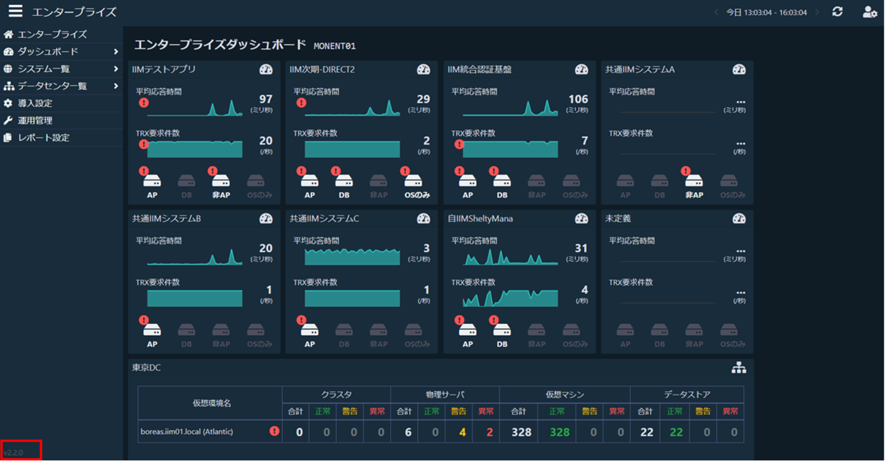This screenshot has width=886, height=461.
Task: Expand the データセンター一覧 submenu chevron
Action: click(116, 86)
